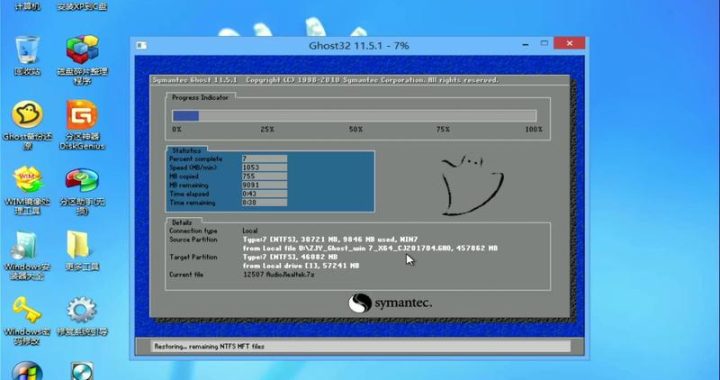The width and height of the screenshot is (720, 380).
Task: Click the Target Partition label
Action: click(193, 257)
